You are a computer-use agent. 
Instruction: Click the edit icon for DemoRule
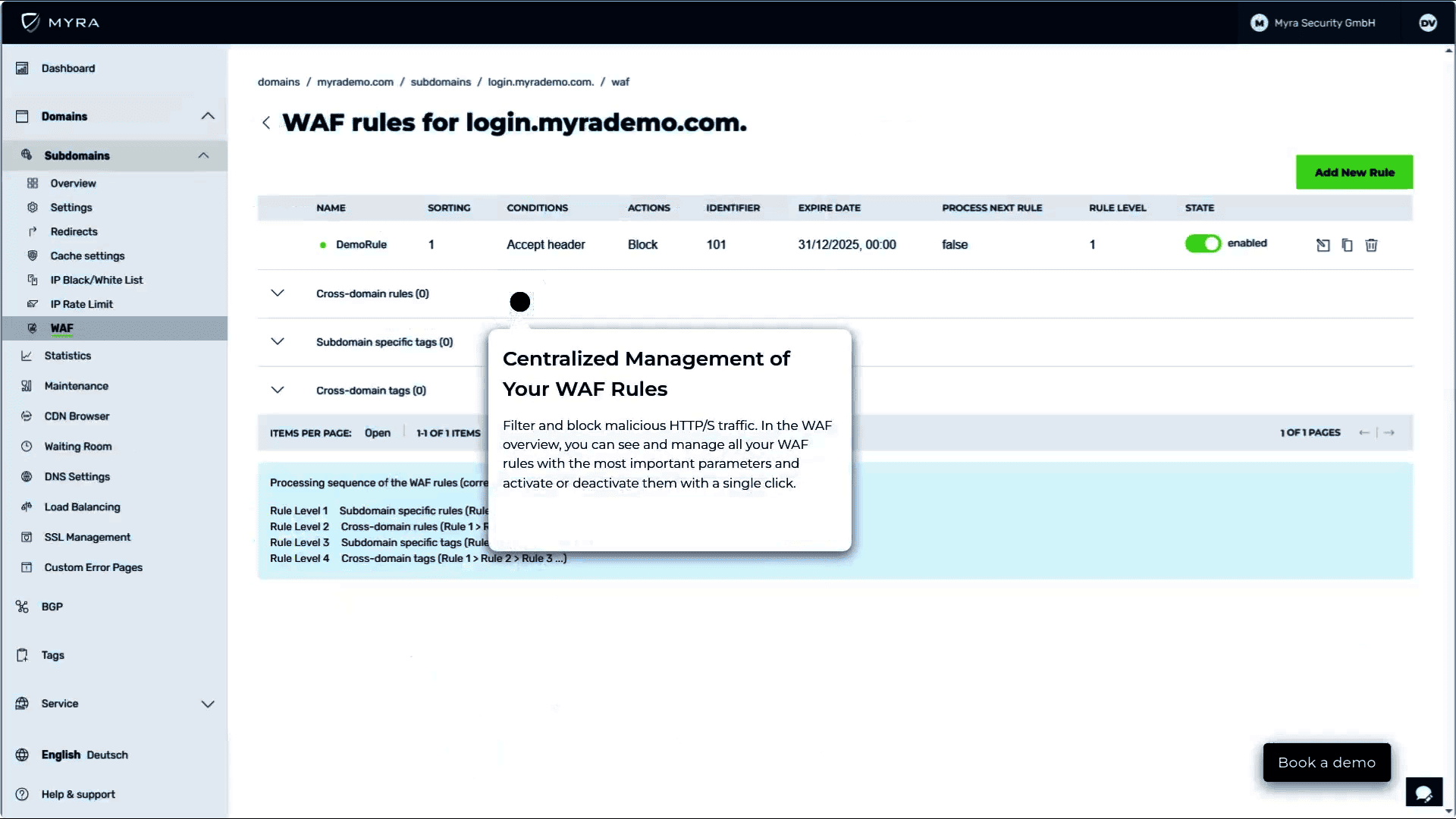(x=1323, y=245)
